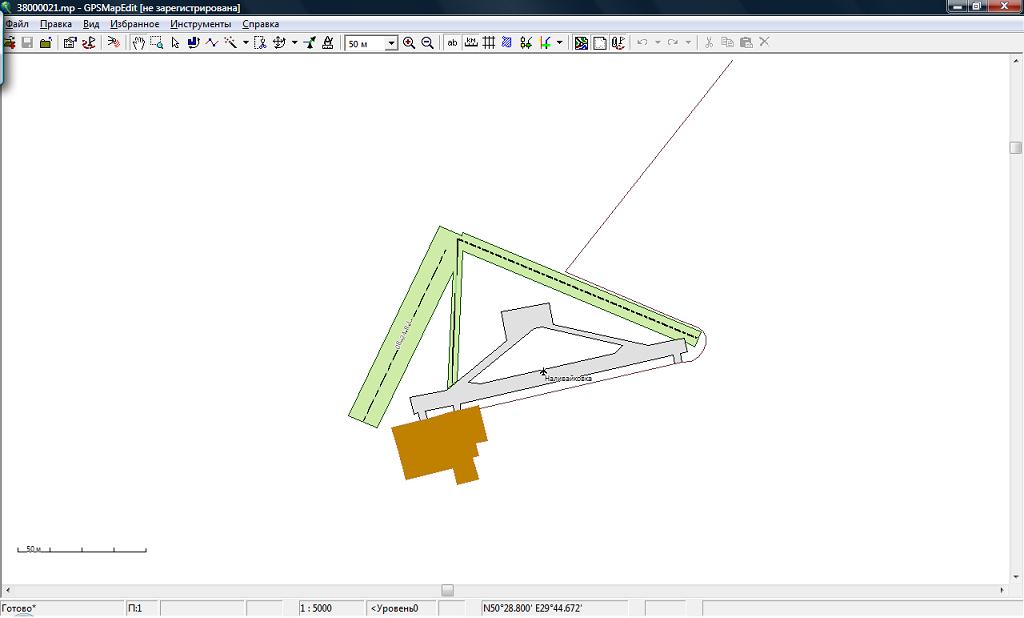Open map properties icon
This screenshot has height=618, width=1024.
(x=70, y=43)
